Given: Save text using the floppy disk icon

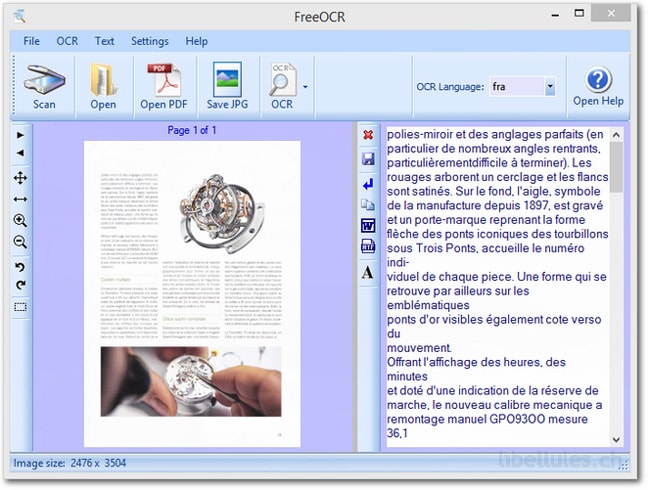Looking at the screenshot, I should 368,159.
